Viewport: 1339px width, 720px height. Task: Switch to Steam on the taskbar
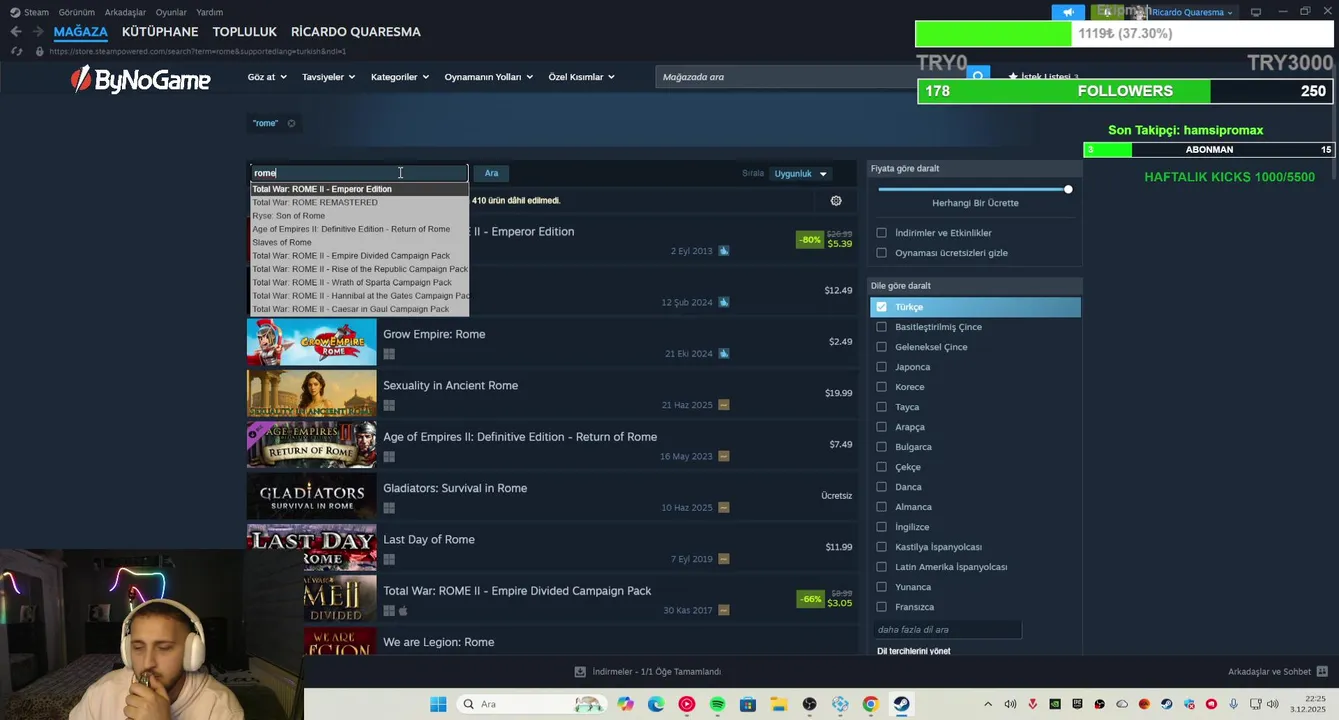[x=901, y=704]
